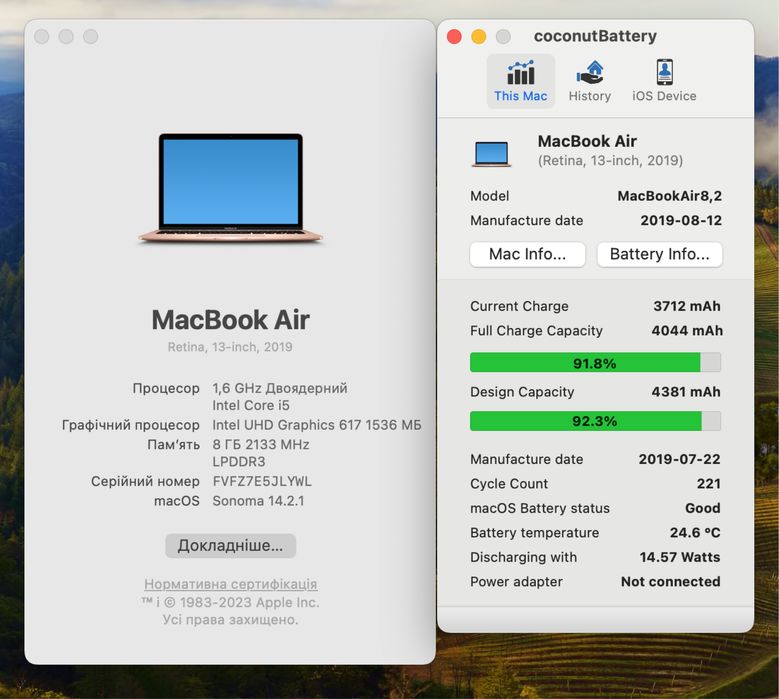This screenshot has height=699, width=779.
Task: Click the small MacBook icon in coconutBattery
Action: click(491, 154)
